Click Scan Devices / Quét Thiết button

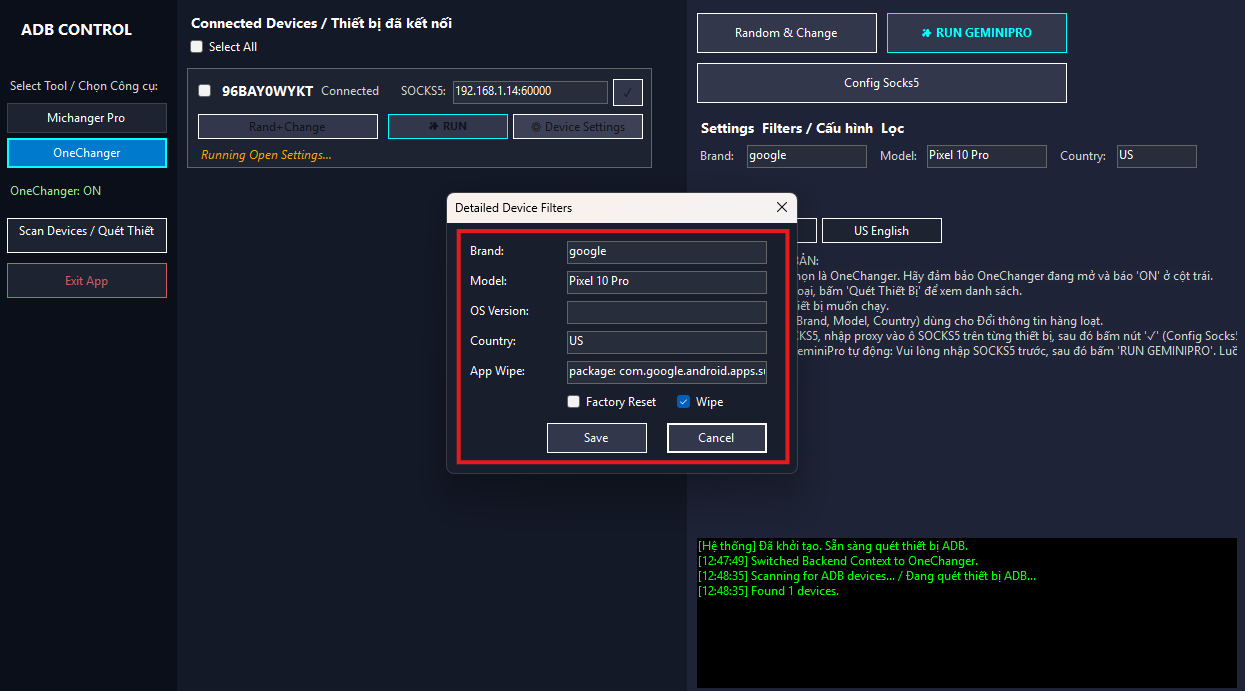tap(86, 235)
